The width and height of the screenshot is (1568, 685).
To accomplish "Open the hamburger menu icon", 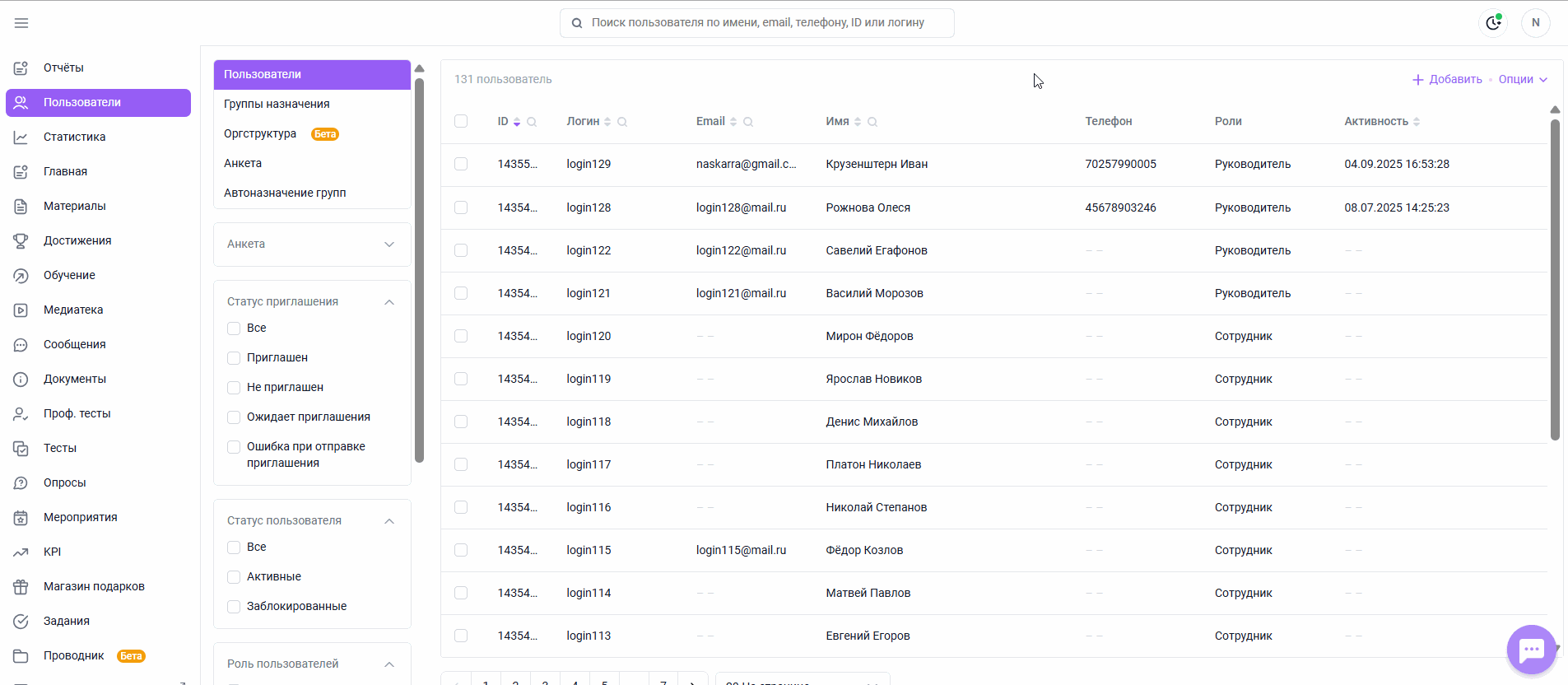I will [21, 23].
